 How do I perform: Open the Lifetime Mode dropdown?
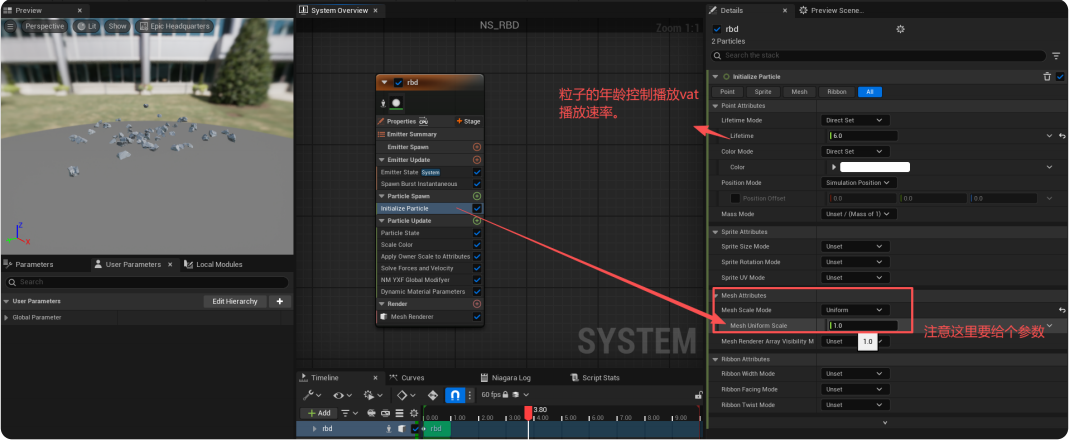tap(854, 120)
